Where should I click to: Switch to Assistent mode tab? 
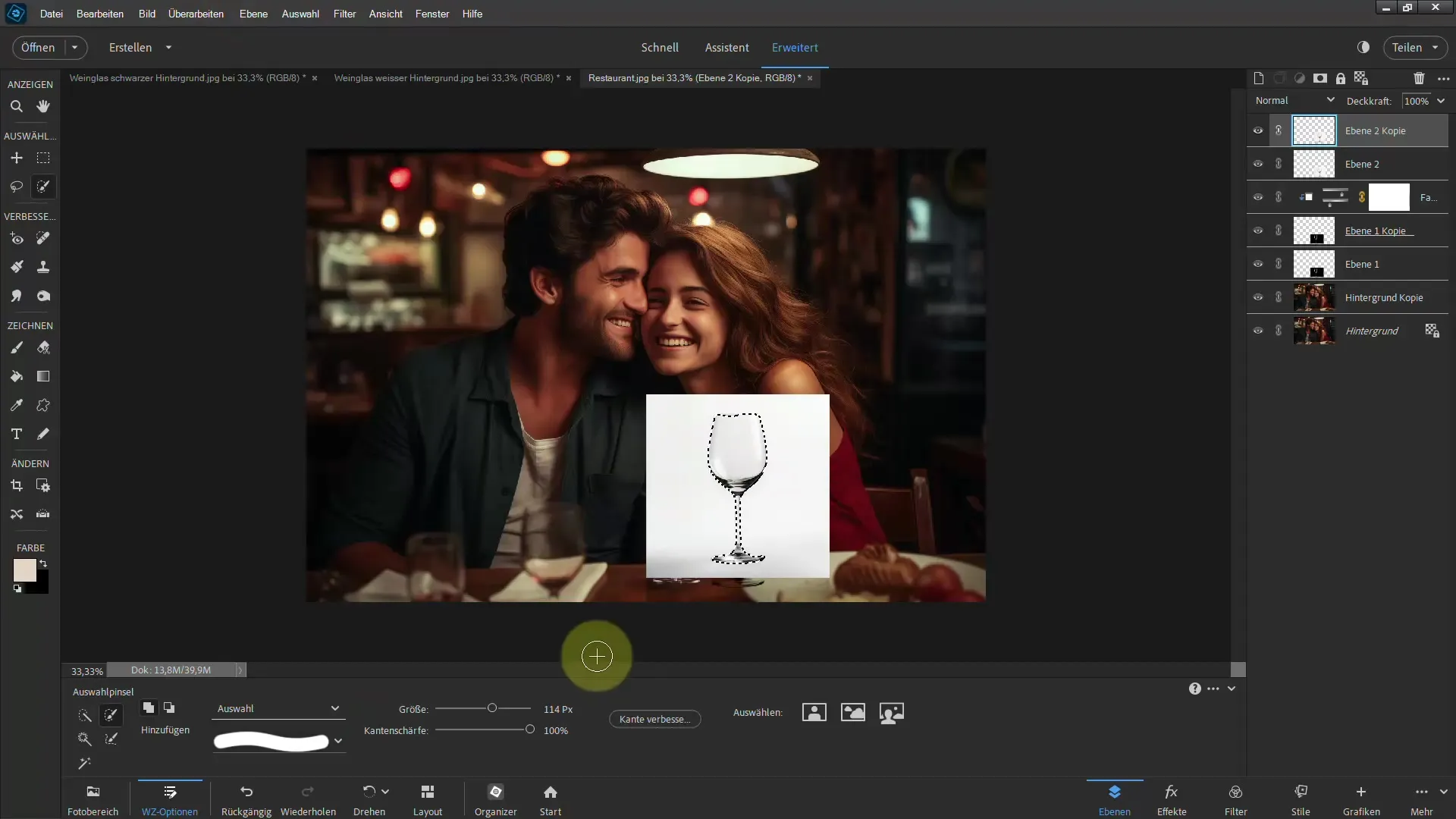click(x=726, y=47)
